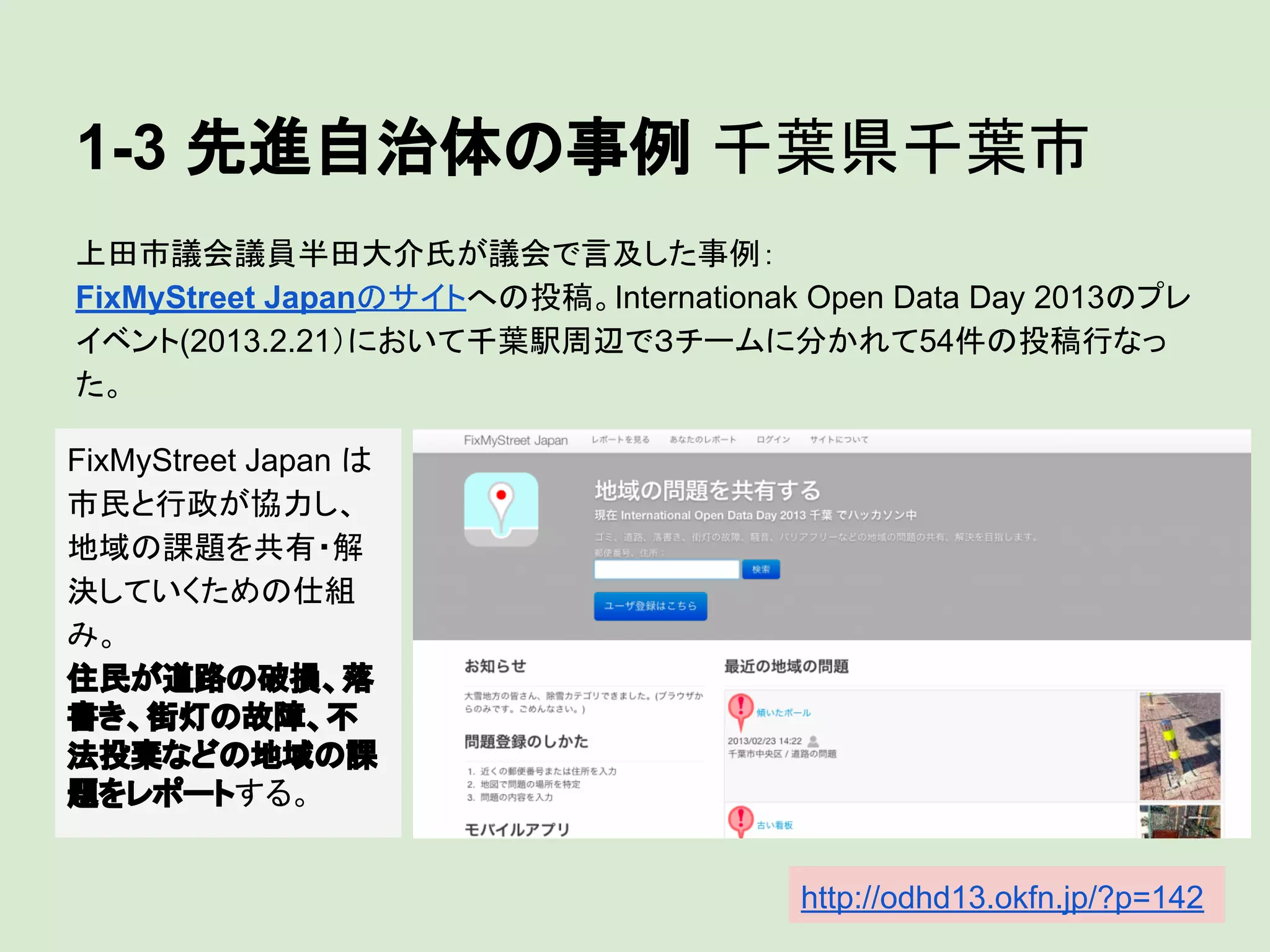Open the tilted pole photo thumbnail
Viewport: 1270px width, 952px height.
pos(1179,746)
